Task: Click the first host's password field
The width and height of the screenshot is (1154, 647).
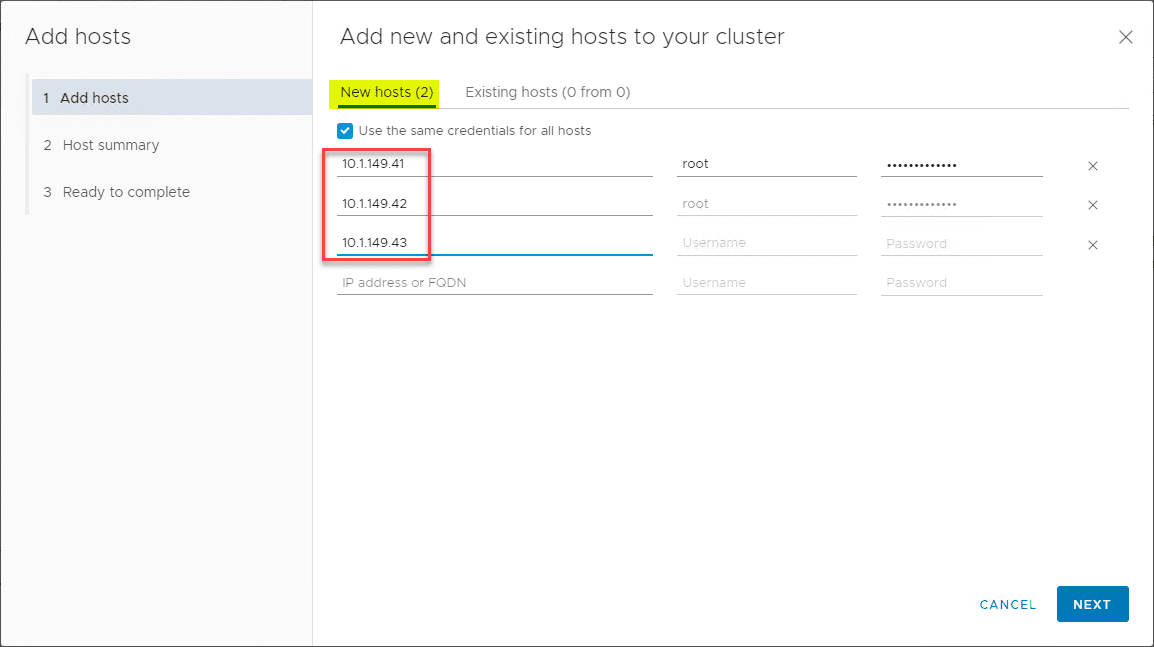Action: (x=960, y=163)
